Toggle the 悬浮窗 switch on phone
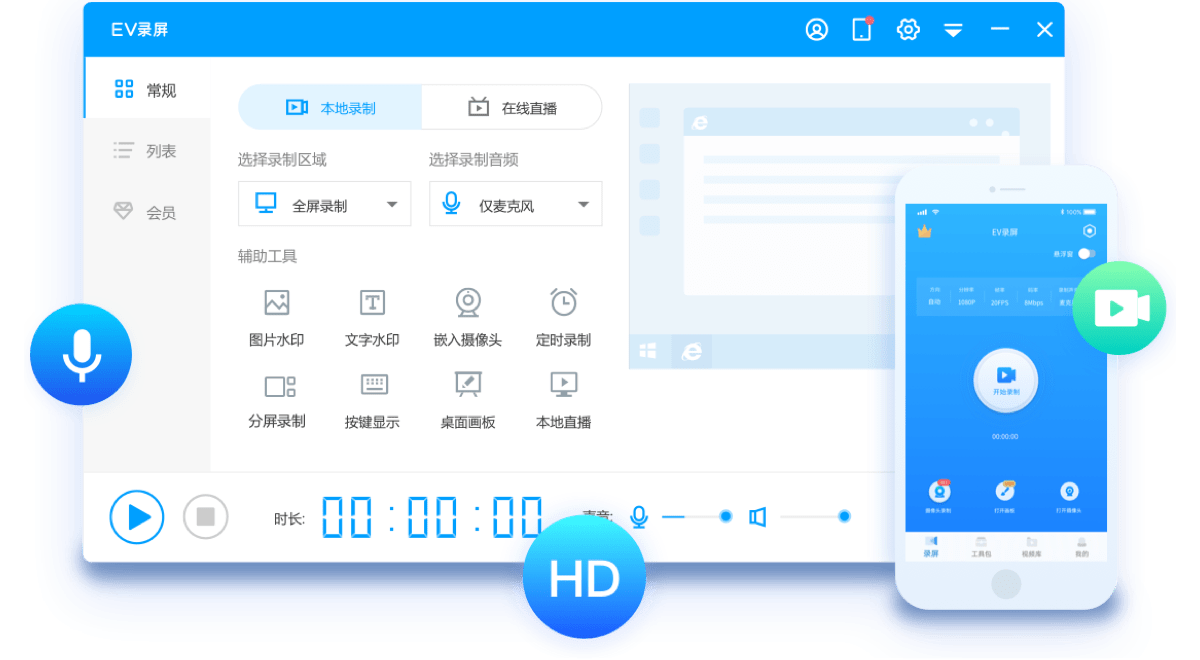 (x=1087, y=254)
